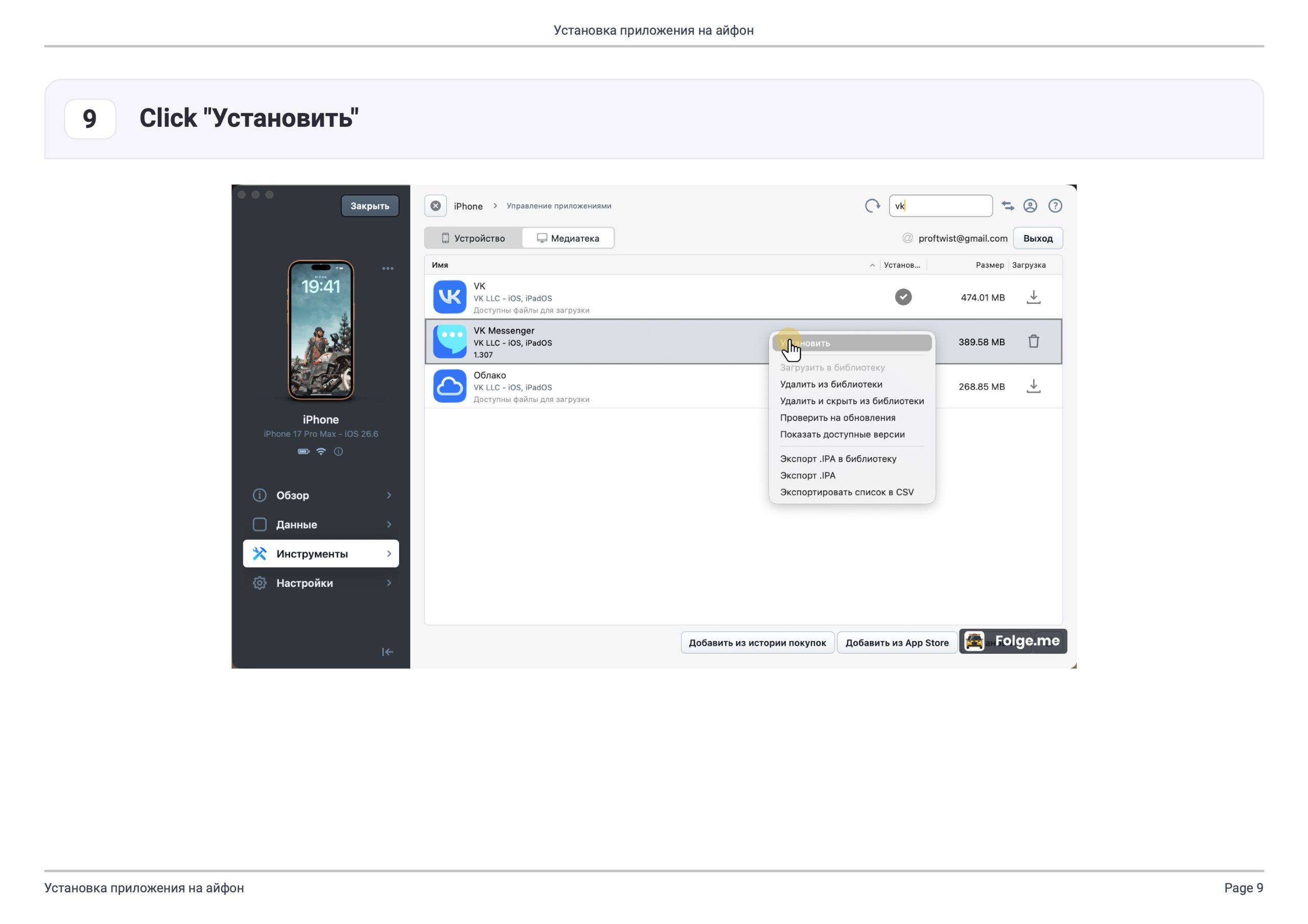Download the VK app using its arrow icon
This screenshot has height=924, width=1308.
tap(1034, 297)
